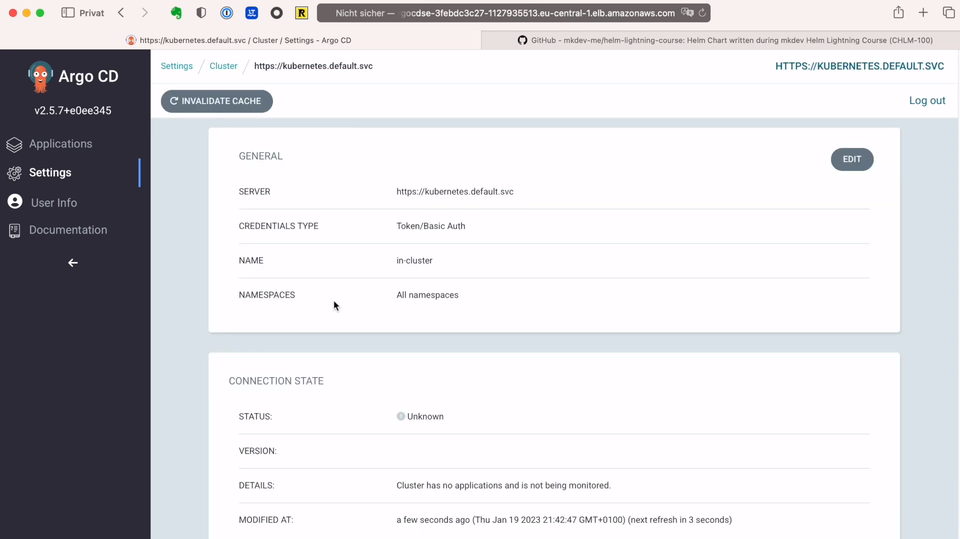Click the GENERAL section heading
960x539 pixels.
click(x=261, y=156)
